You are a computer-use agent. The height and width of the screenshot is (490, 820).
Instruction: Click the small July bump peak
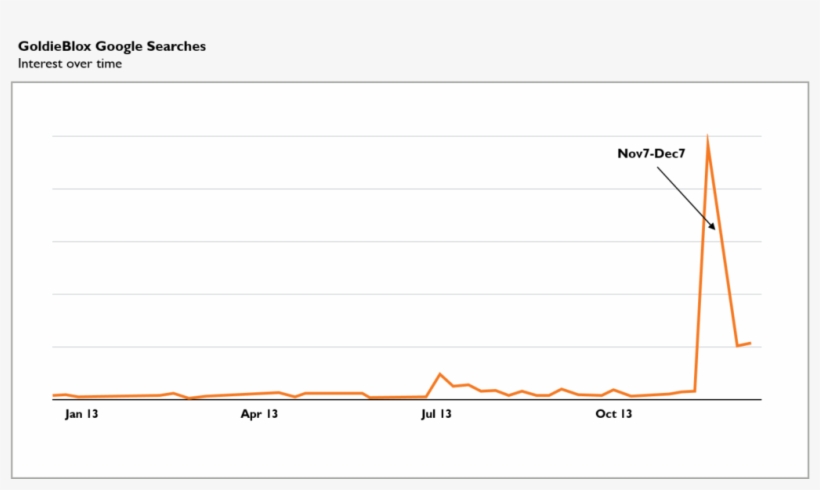pos(440,374)
